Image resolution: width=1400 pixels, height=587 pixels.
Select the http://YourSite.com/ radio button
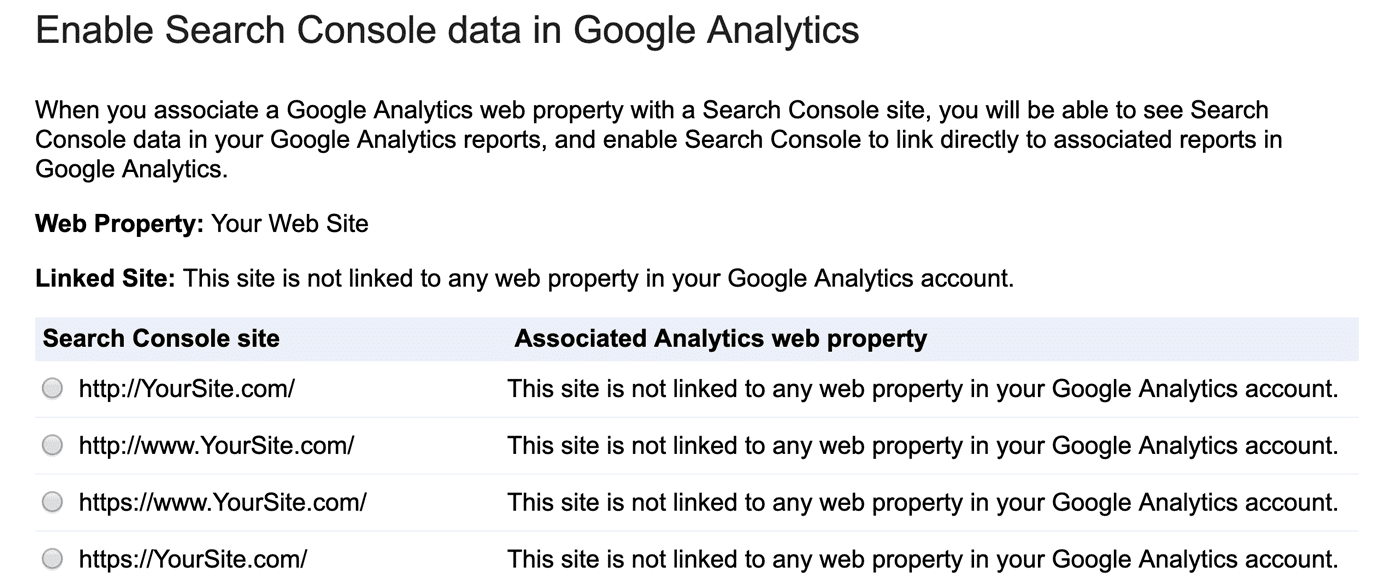pos(52,389)
